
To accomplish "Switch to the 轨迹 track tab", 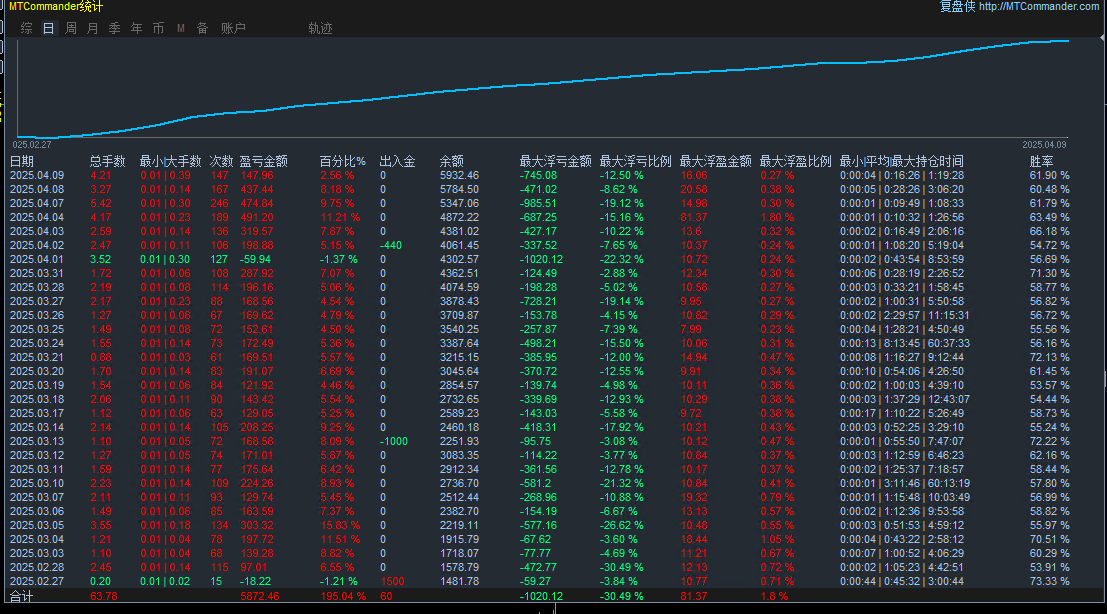I will tap(321, 28).
